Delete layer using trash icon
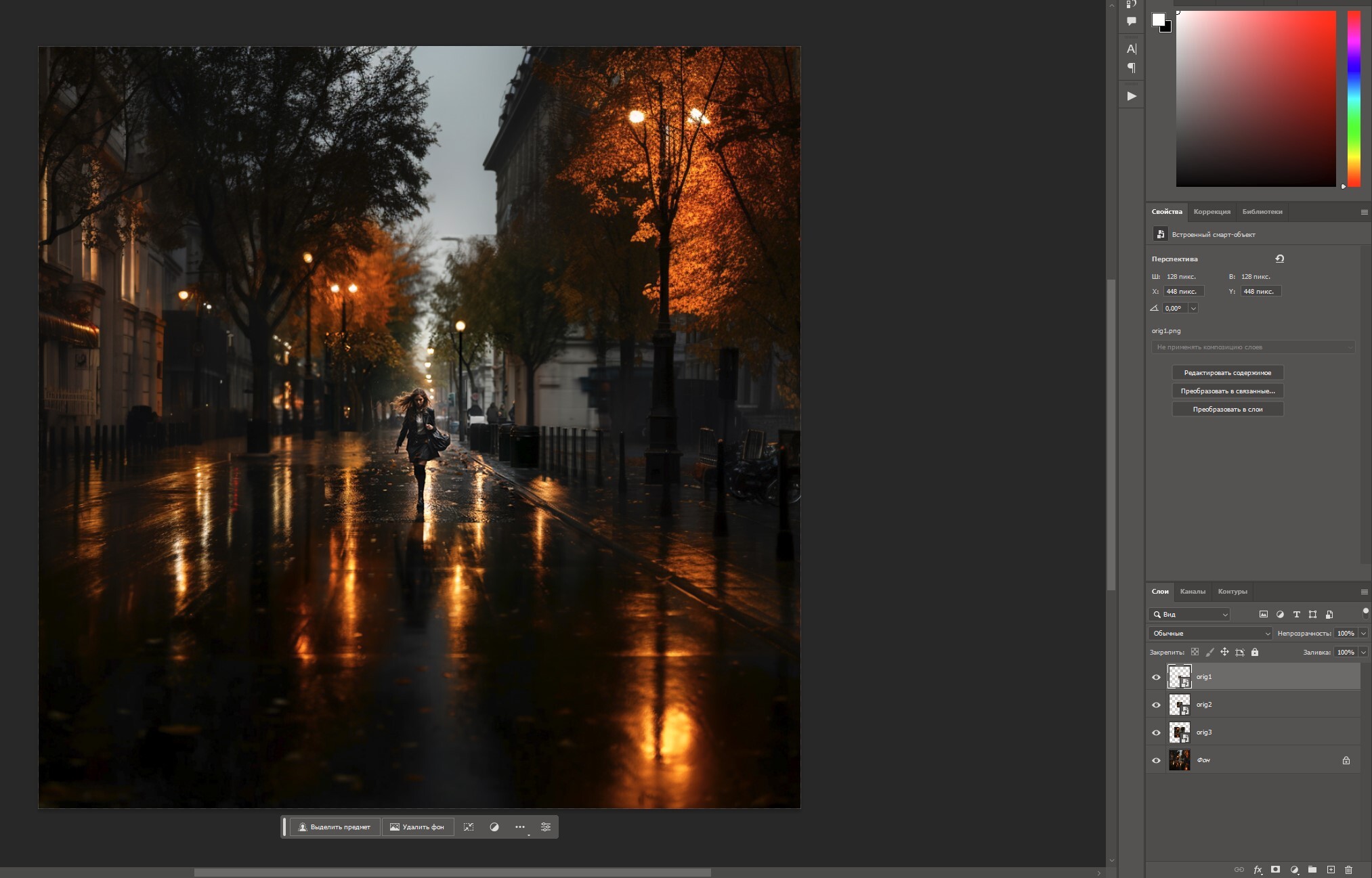The height and width of the screenshot is (878, 1372). coord(1348,870)
